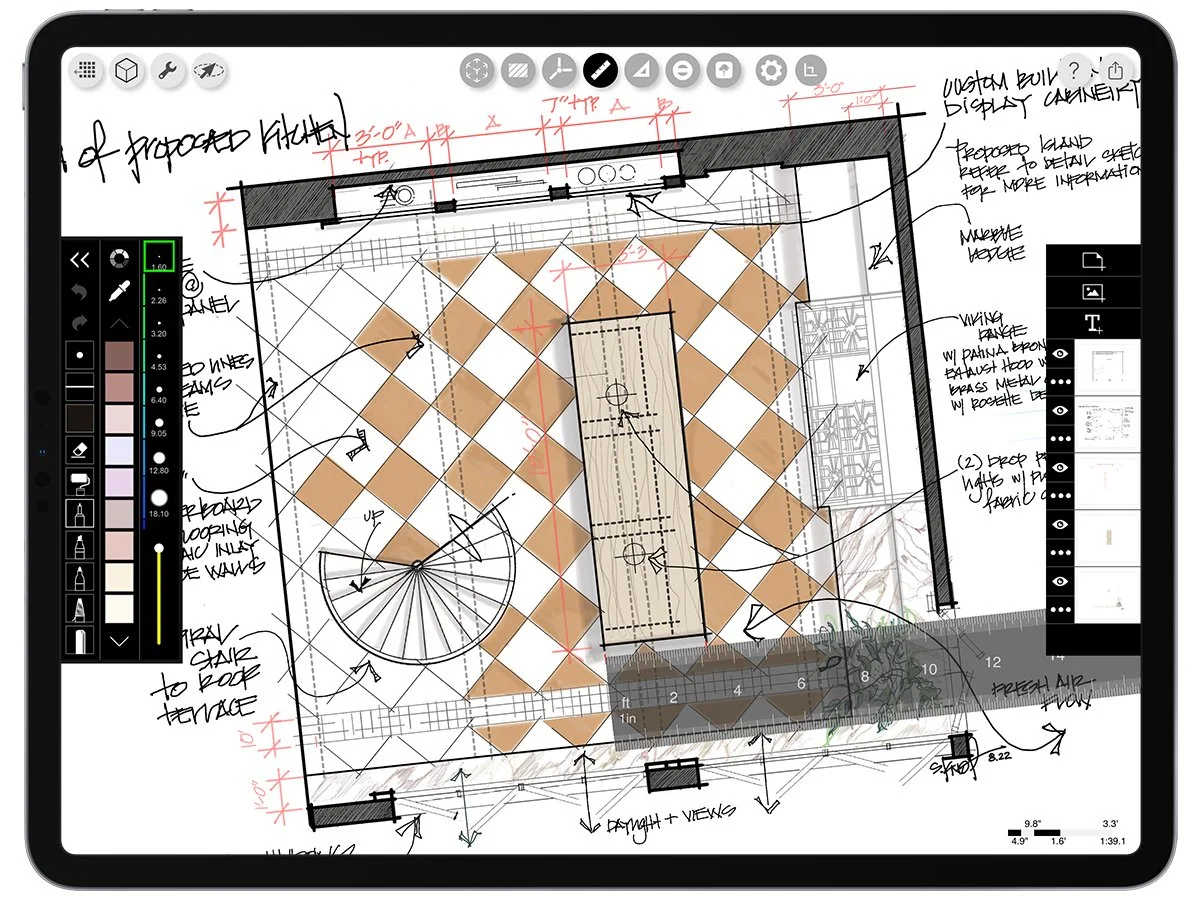Toggle the active ruler tool in top toolbar

(x=600, y=71)
